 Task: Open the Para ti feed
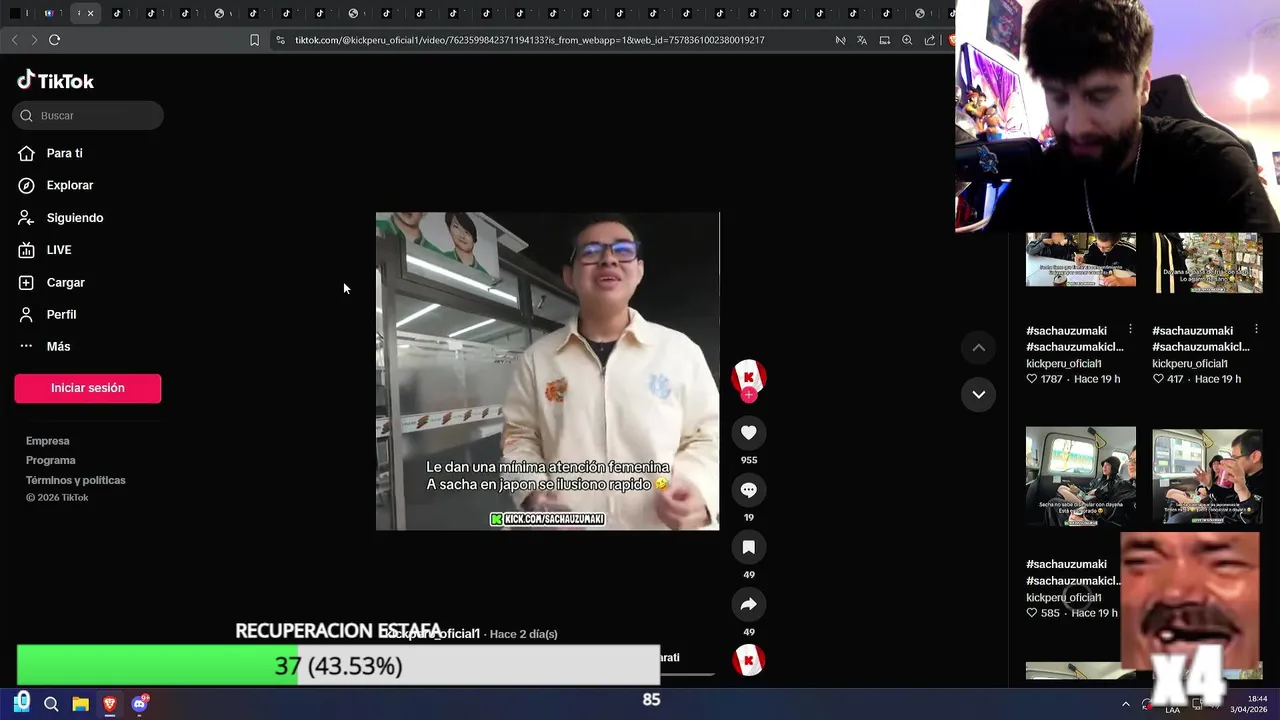coord(64,153)
